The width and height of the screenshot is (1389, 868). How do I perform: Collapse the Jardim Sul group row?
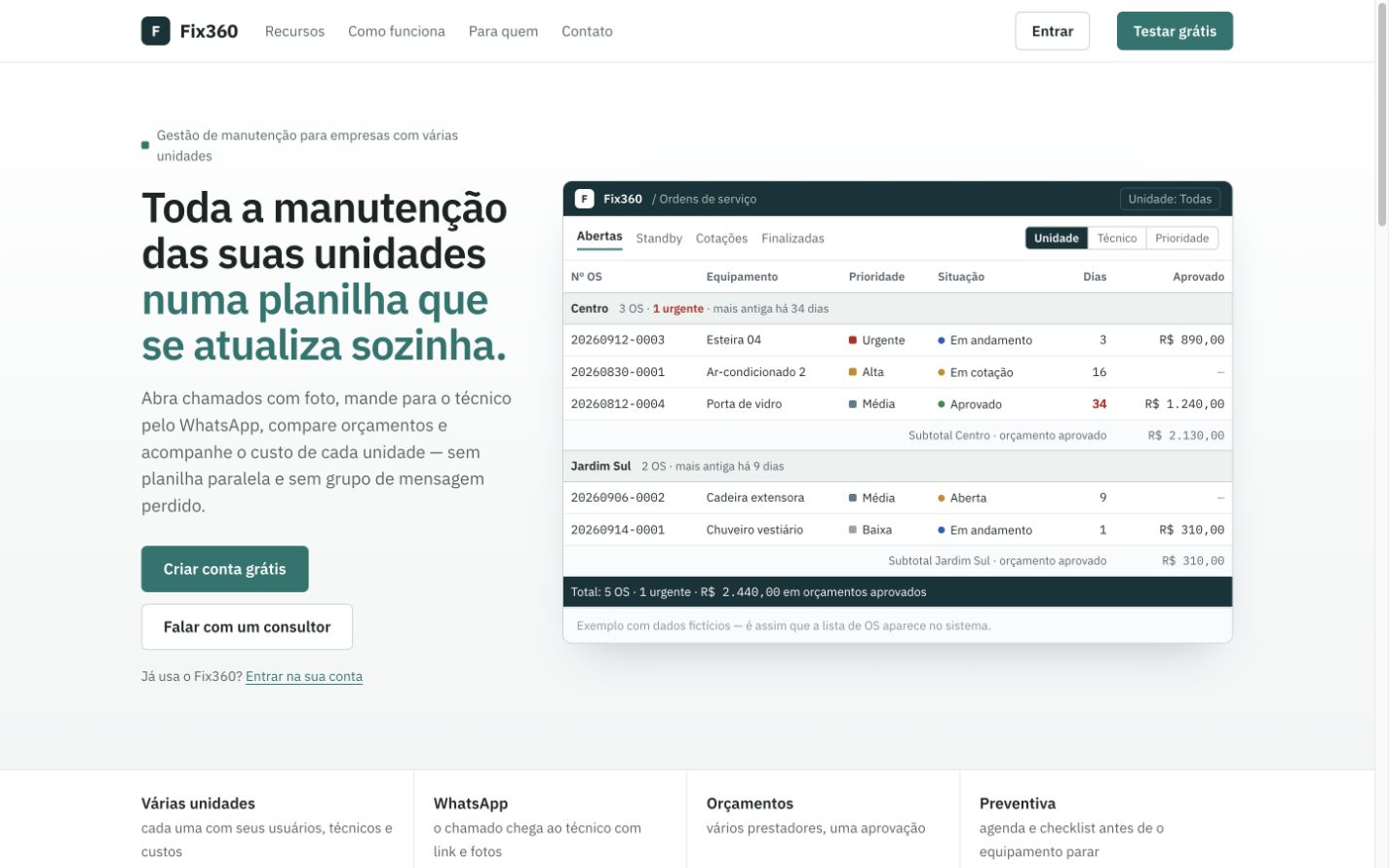tap(898, 467)
